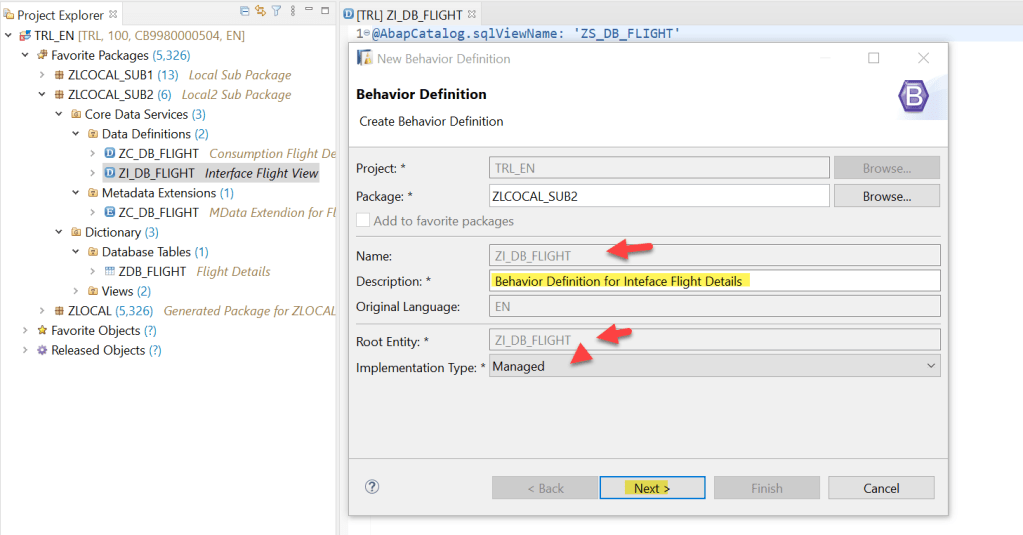Click the Next button
Viewport: 1023px width, 535px height.
652,488
